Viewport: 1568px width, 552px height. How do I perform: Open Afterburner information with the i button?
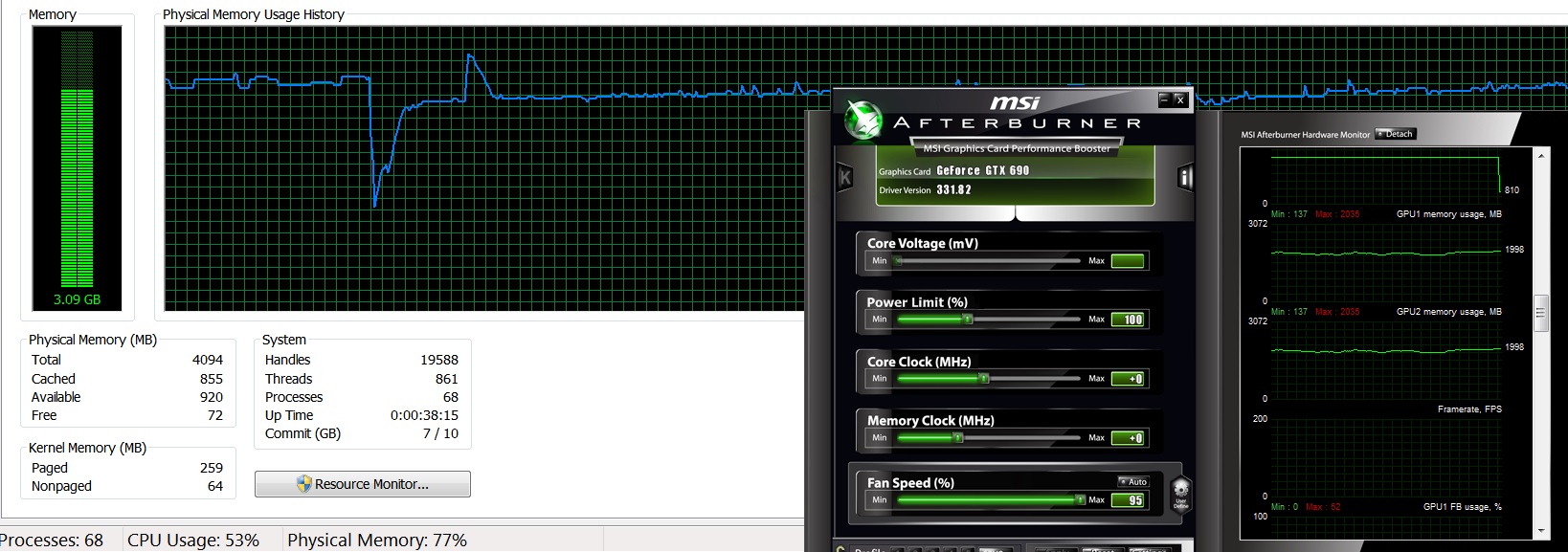tap(1185, 177)
